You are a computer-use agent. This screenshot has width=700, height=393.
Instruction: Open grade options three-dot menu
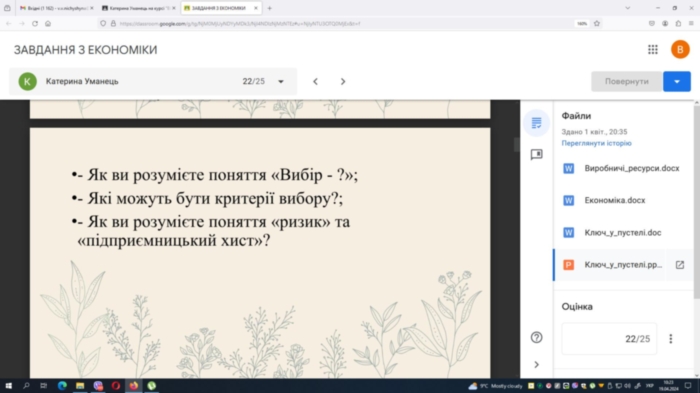point(671,339)
